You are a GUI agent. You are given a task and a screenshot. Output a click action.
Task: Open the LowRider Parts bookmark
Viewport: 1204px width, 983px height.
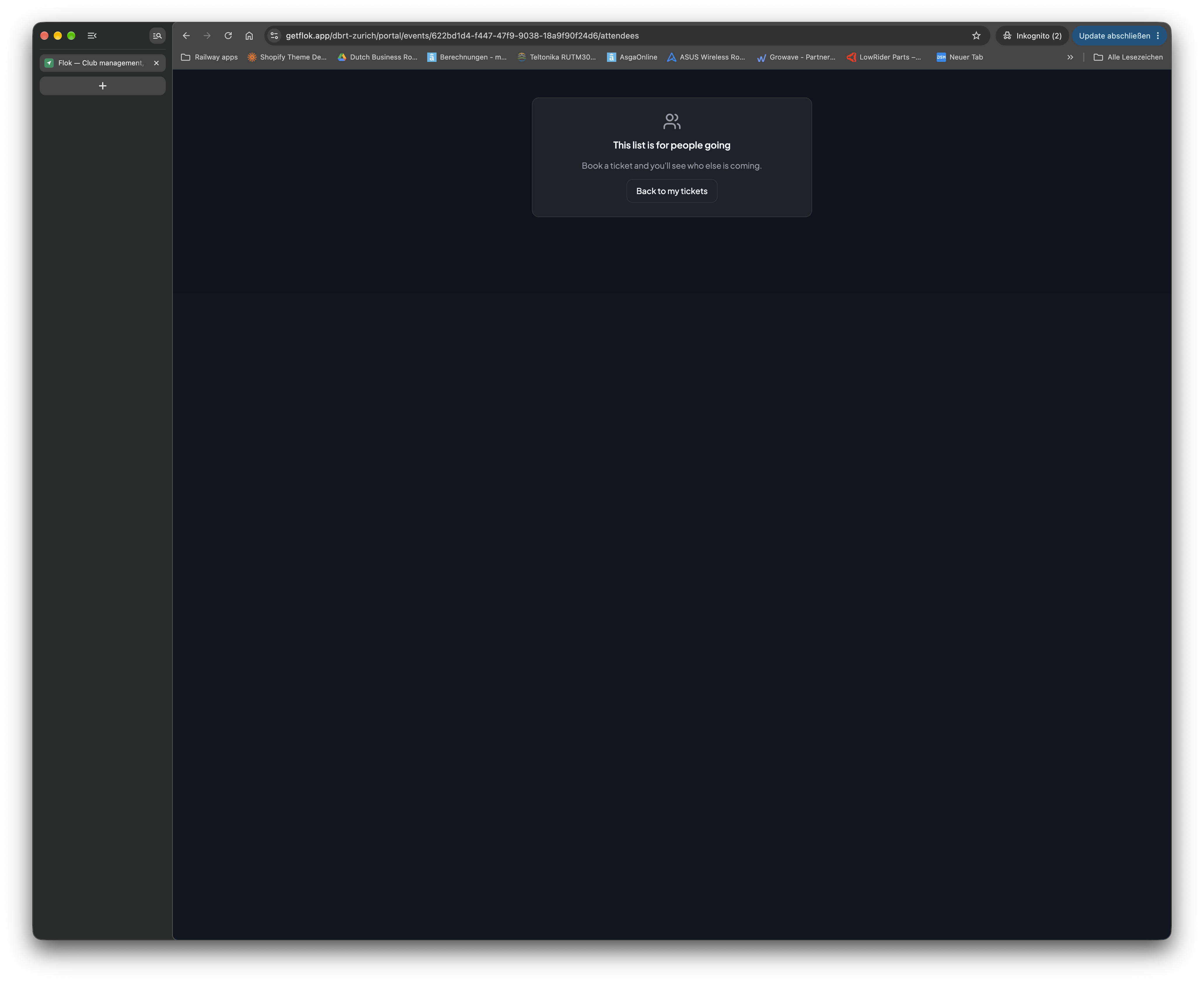coord(884,57)
